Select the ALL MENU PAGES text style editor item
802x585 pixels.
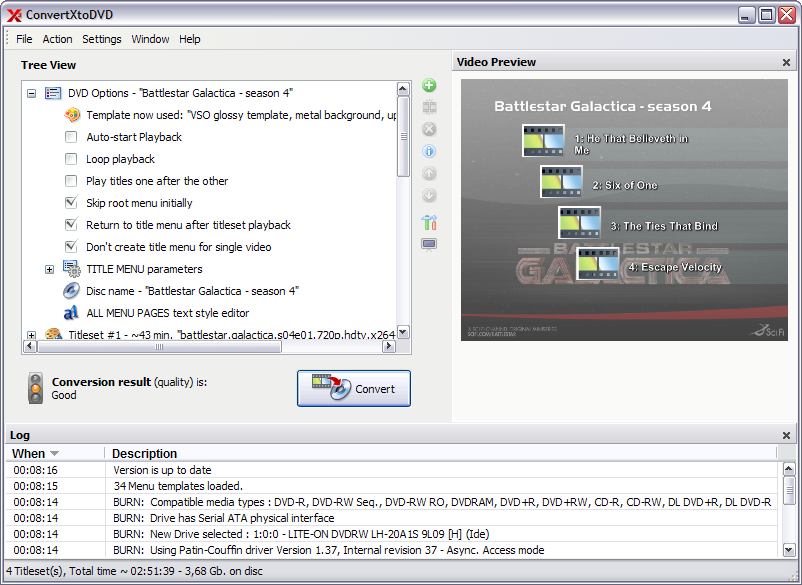pos(168,313)
